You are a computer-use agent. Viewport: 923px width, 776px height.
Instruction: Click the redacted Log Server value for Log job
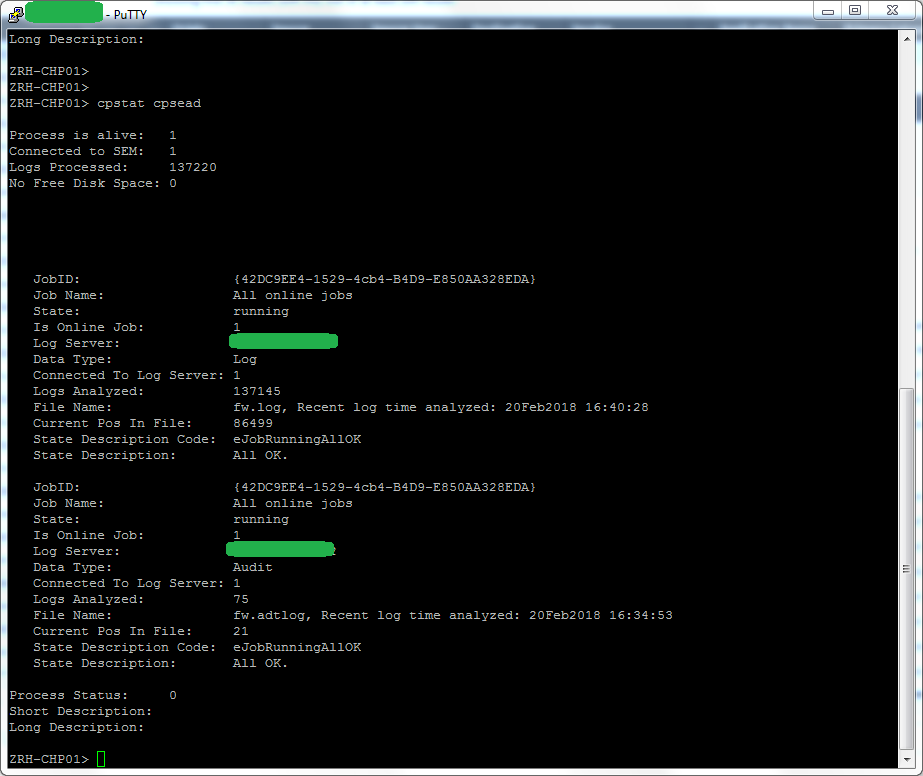click(283, 341)
